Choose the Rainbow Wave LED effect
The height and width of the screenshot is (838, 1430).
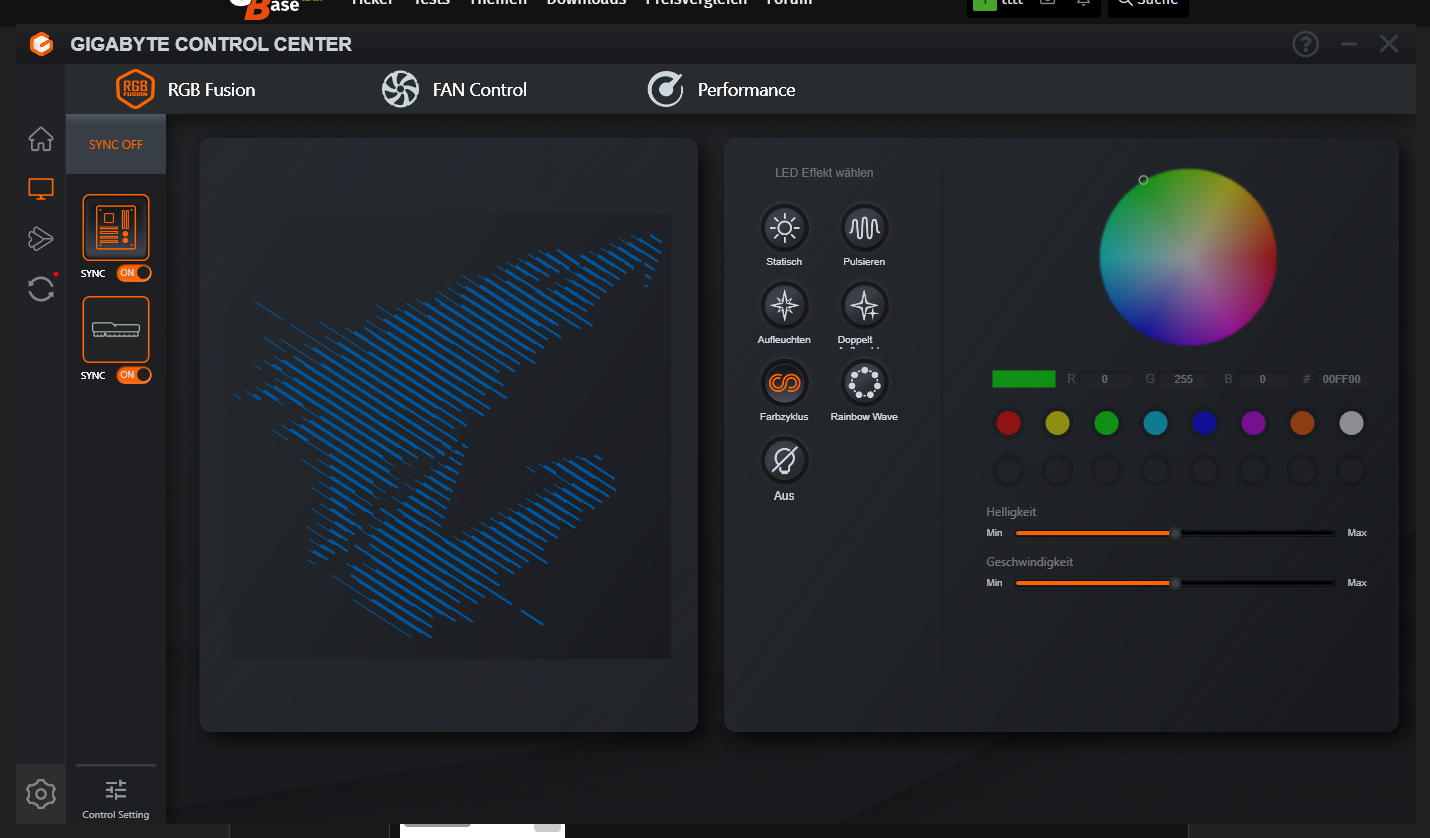pos(864,383)
